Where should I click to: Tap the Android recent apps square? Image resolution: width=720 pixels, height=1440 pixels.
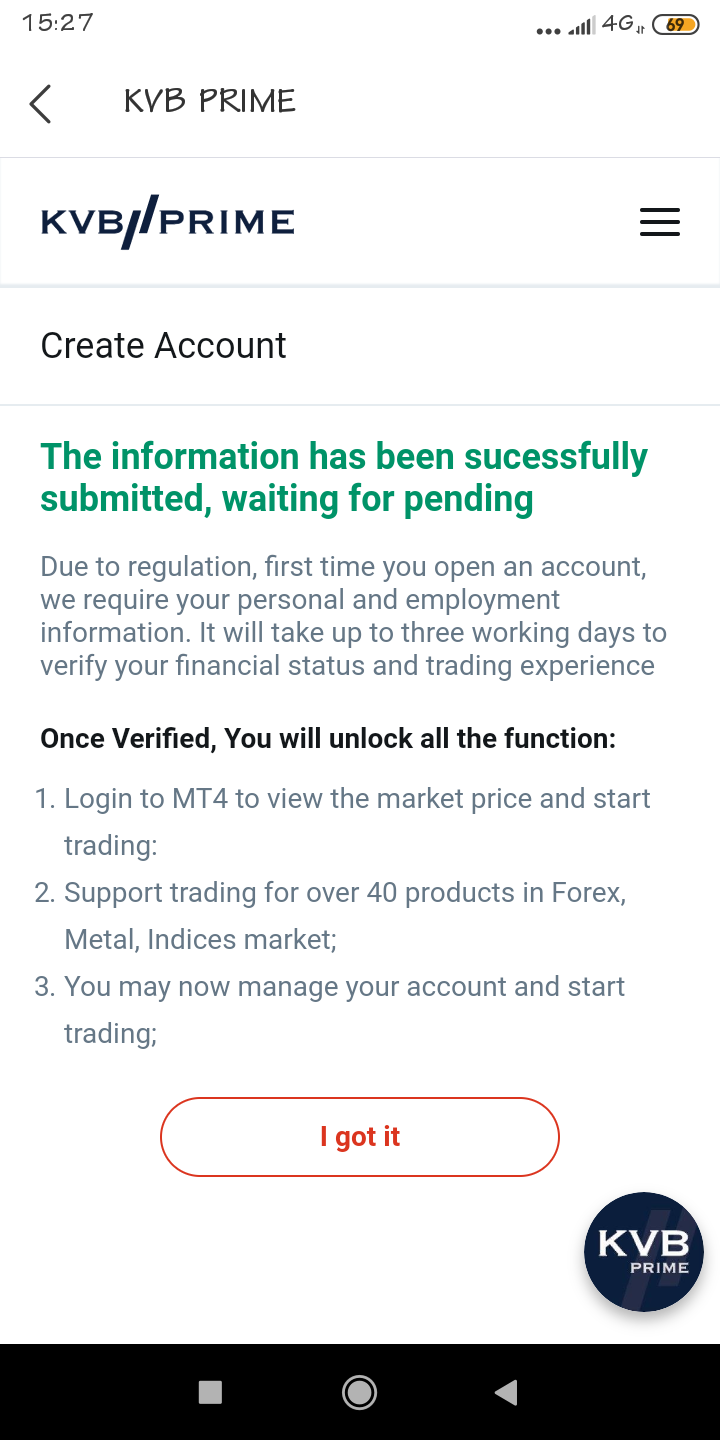coord(210,1392)
